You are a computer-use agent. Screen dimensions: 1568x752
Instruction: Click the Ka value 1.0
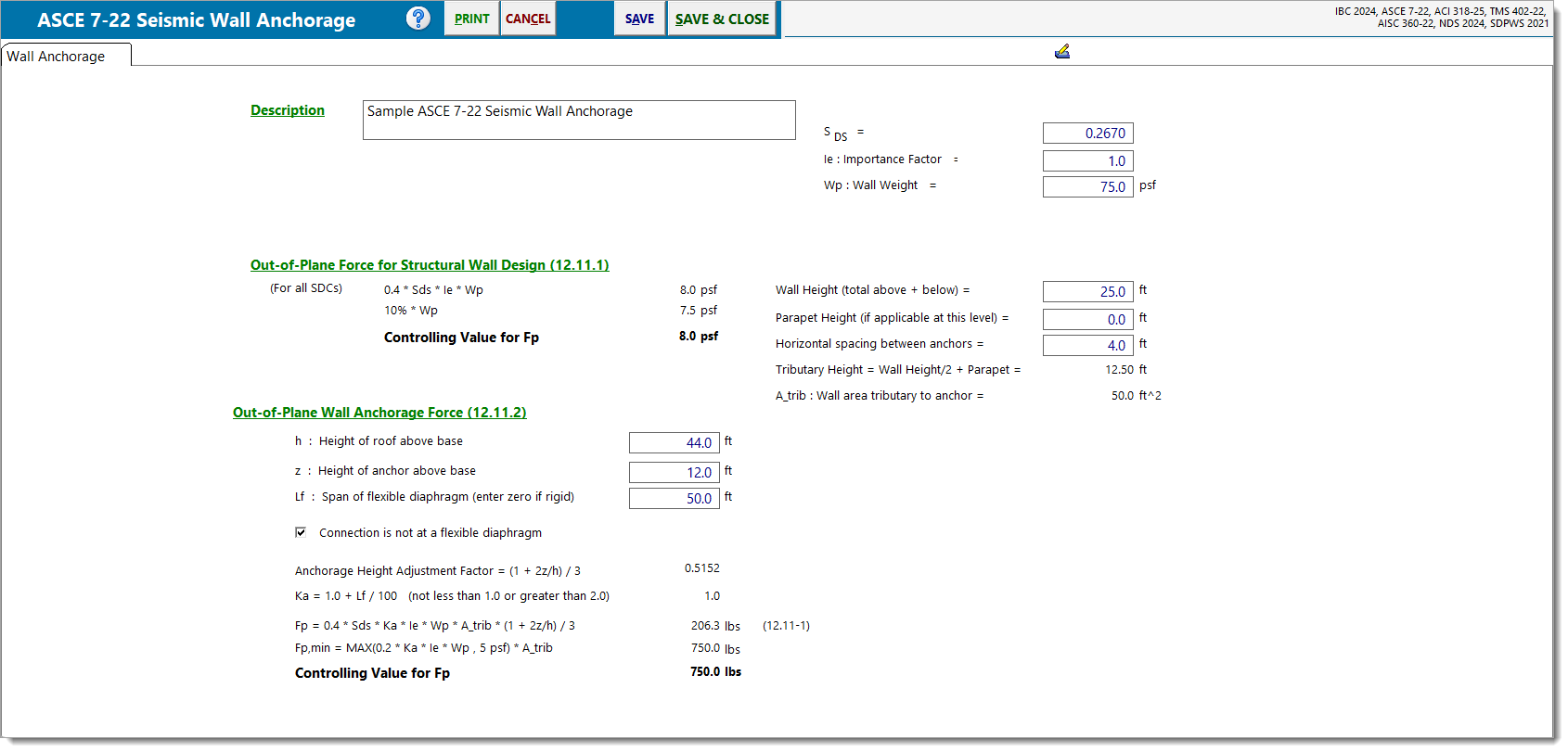tap(712, 596)
